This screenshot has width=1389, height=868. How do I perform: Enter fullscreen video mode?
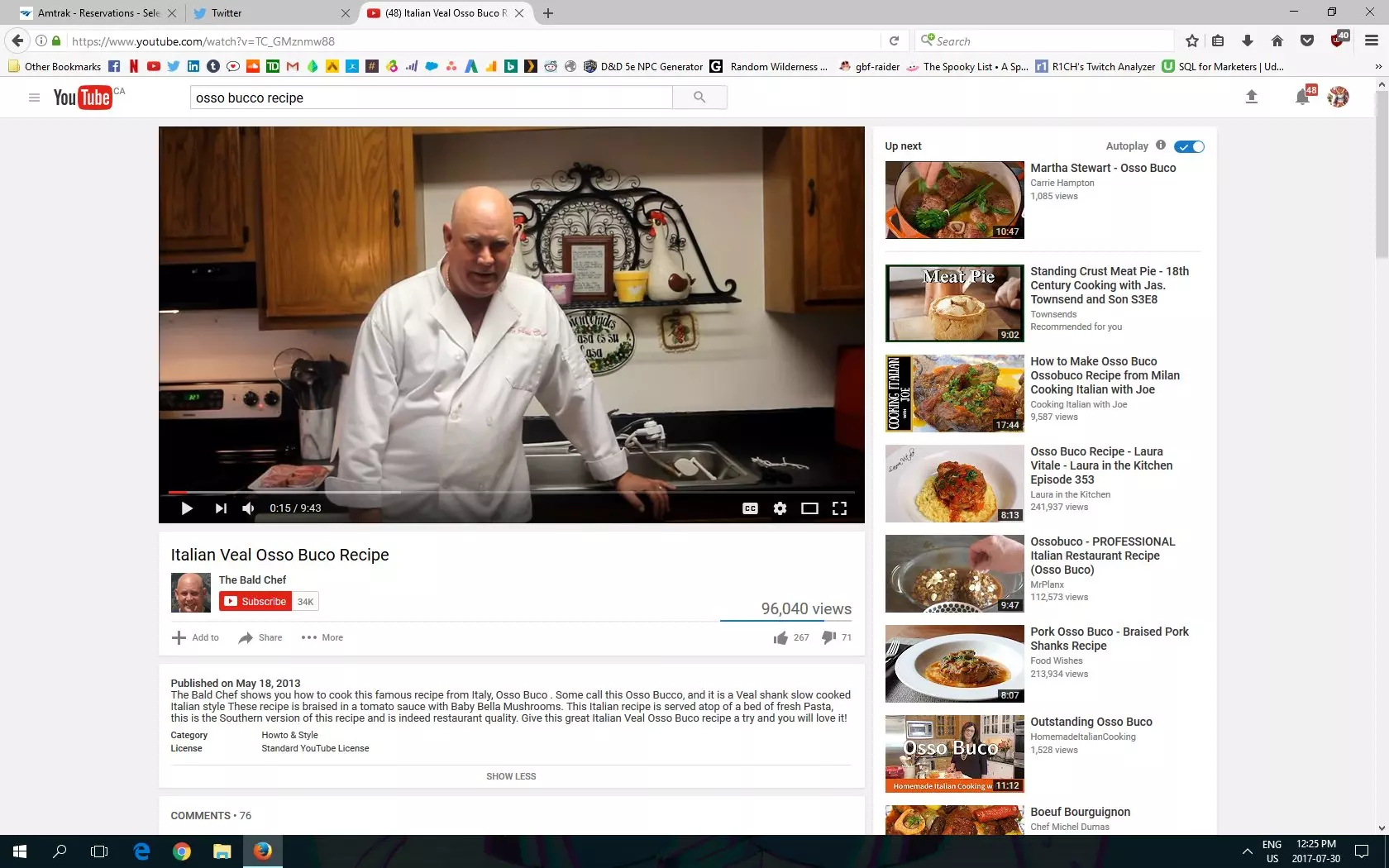point(839,508)
